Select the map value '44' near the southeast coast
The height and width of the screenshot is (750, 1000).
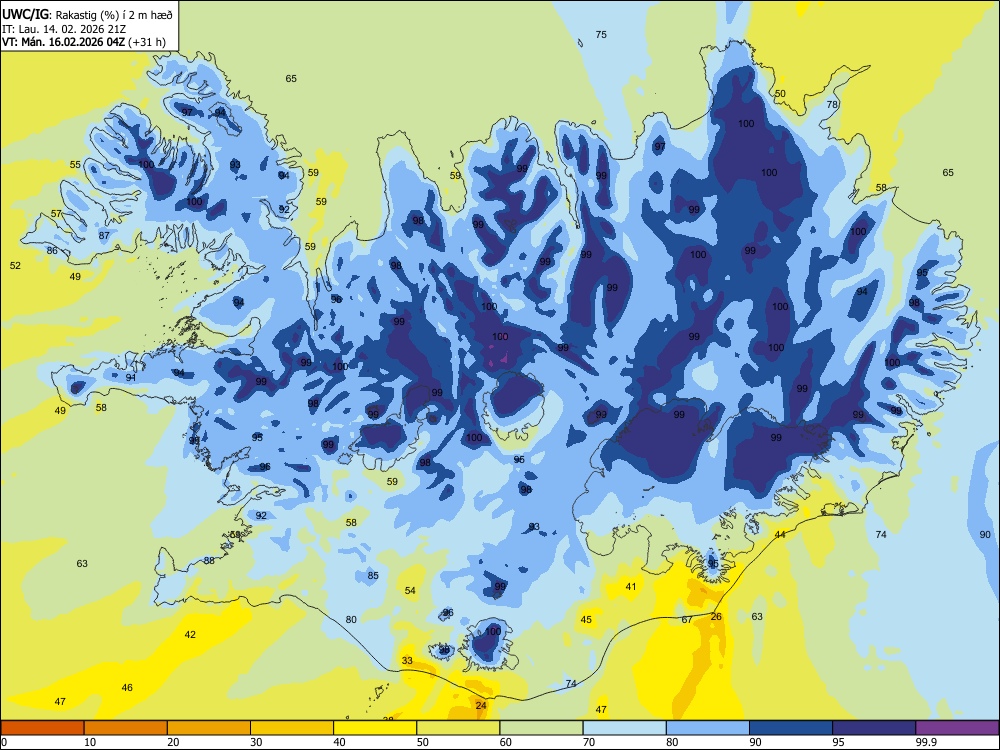(780, 534)
